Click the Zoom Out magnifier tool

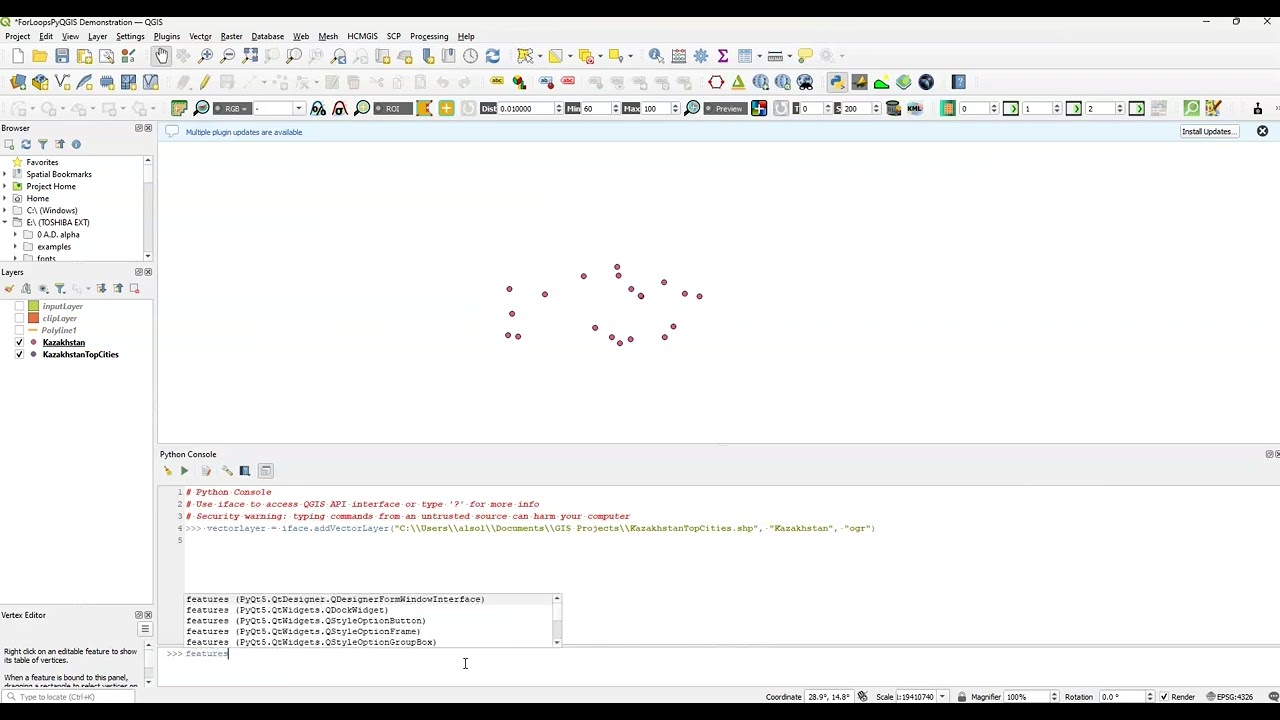(228, 56)
